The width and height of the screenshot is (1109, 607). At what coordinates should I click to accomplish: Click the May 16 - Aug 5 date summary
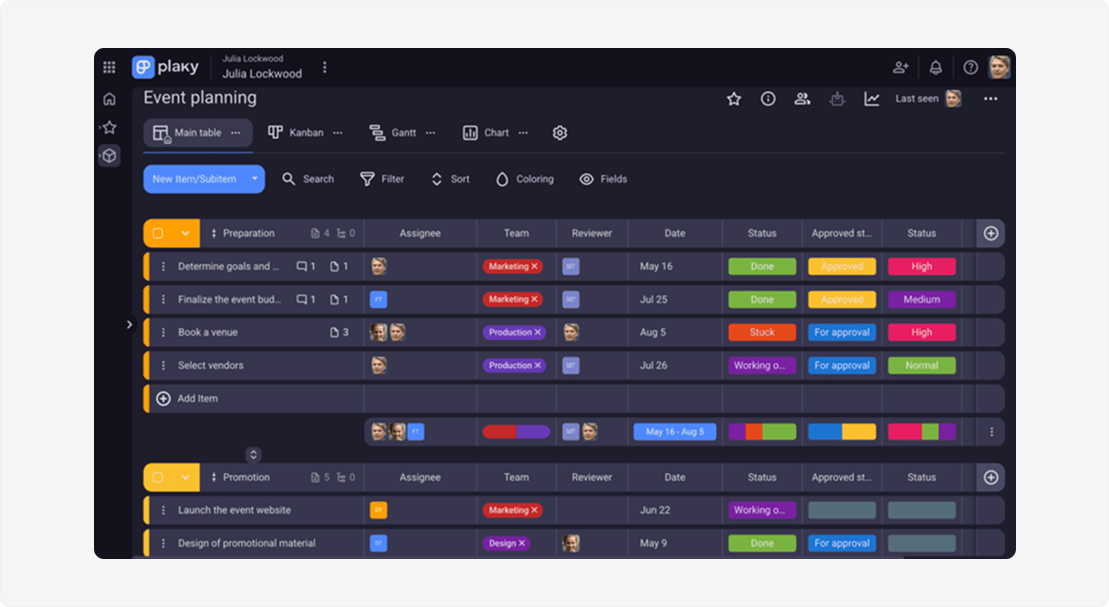[x=675, y=432]
